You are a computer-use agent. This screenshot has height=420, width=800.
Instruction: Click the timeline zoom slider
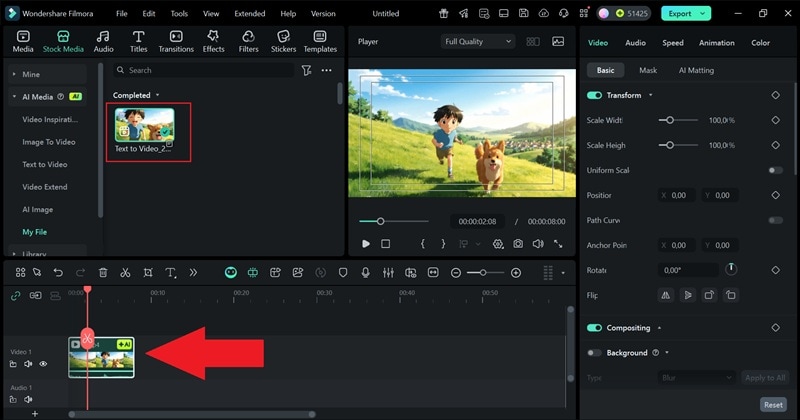pyautogui.click(x=484, y=273)
